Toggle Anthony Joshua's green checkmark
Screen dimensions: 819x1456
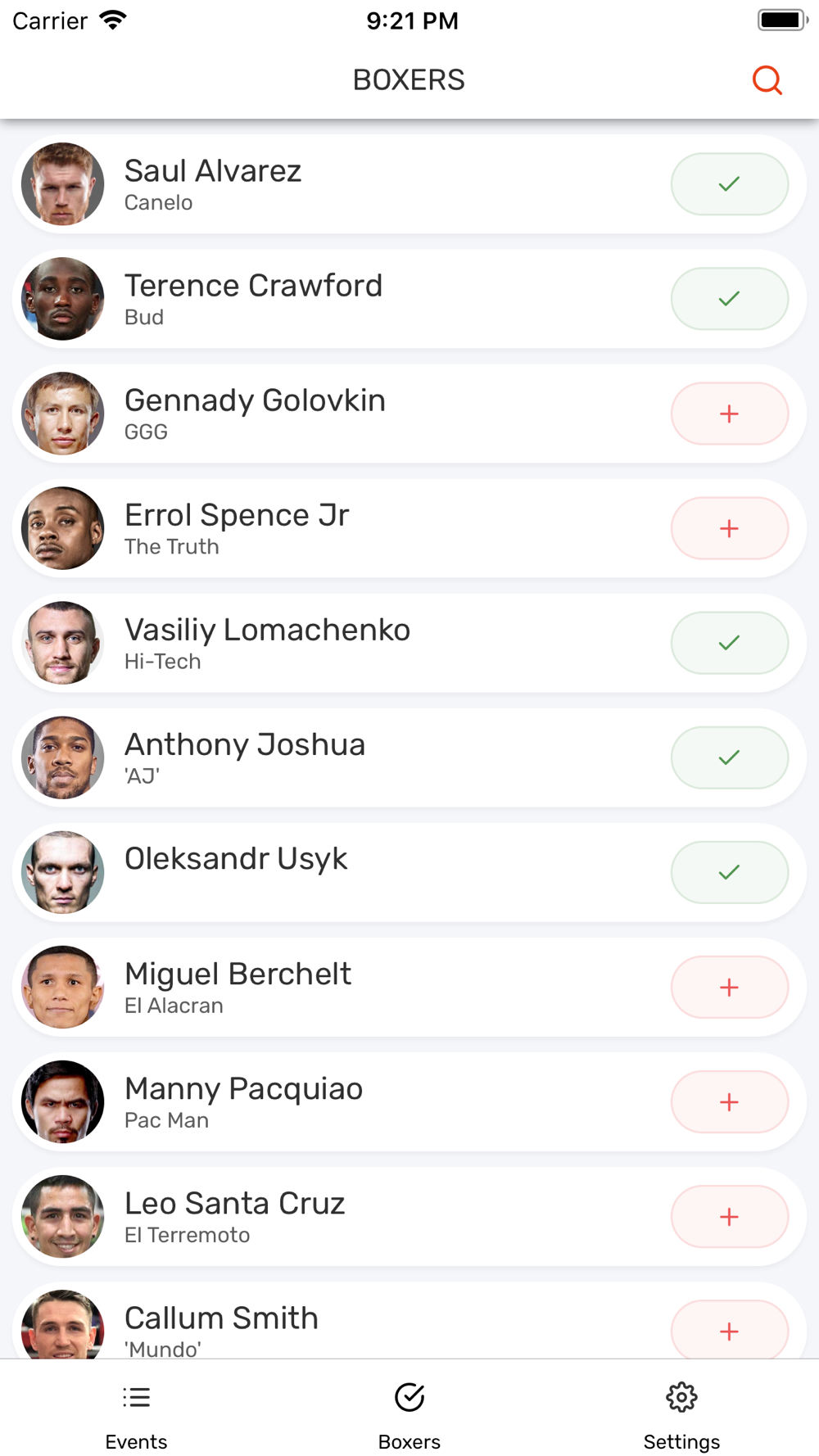tap(730, 757)
